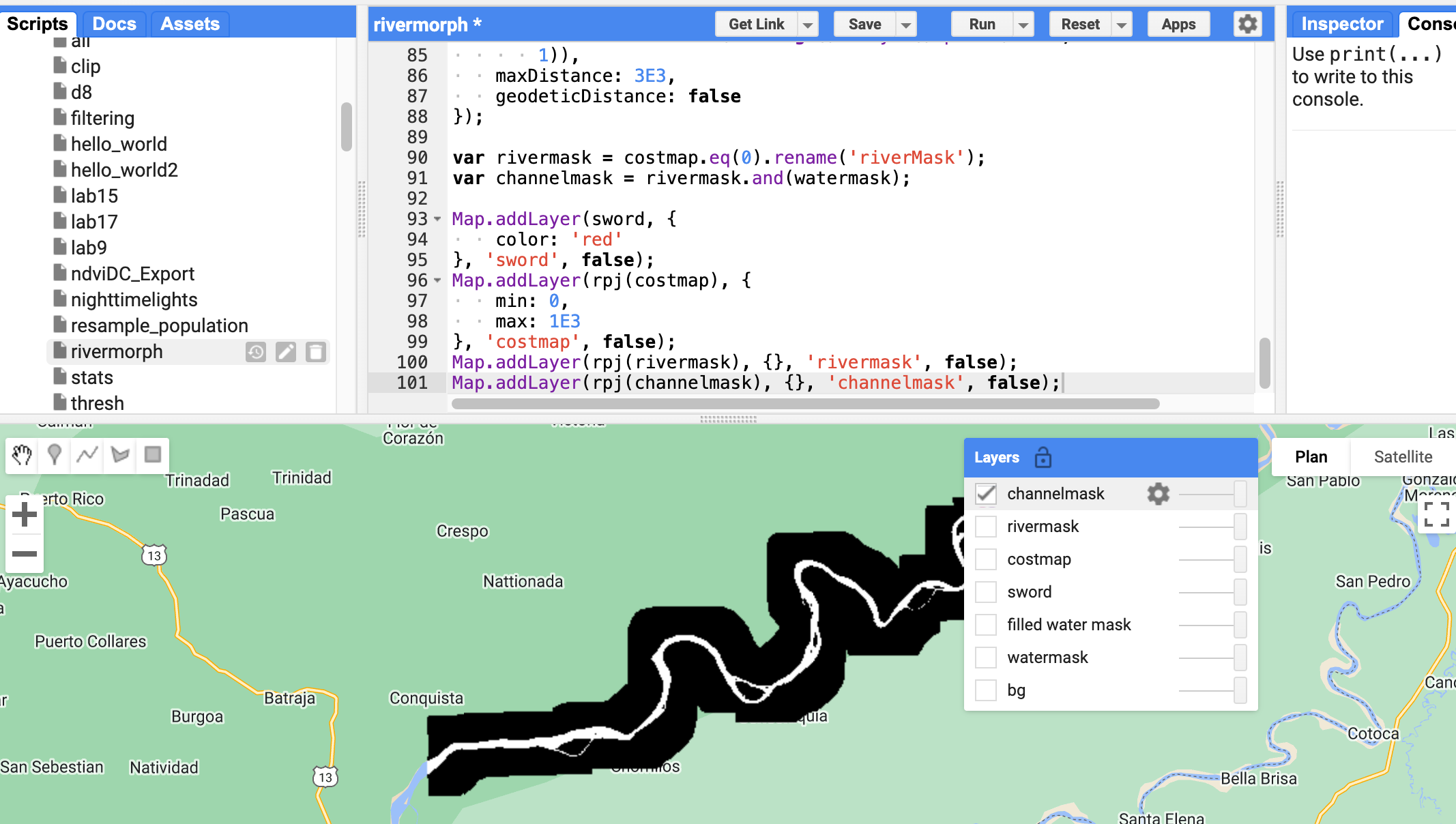This screenshot has width=1456, height=824.
Task: Rename rivermorph script with pencil icon
Action: (285, 352)
